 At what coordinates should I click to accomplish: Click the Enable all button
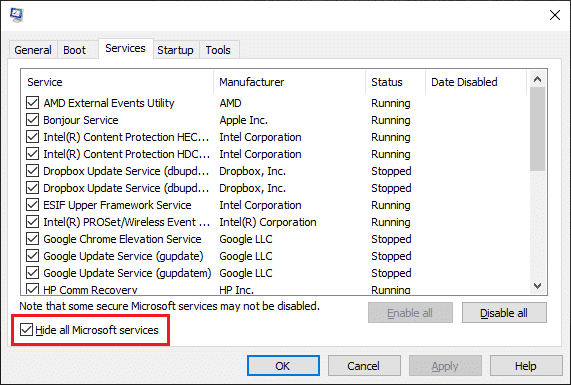coord(410,313)
